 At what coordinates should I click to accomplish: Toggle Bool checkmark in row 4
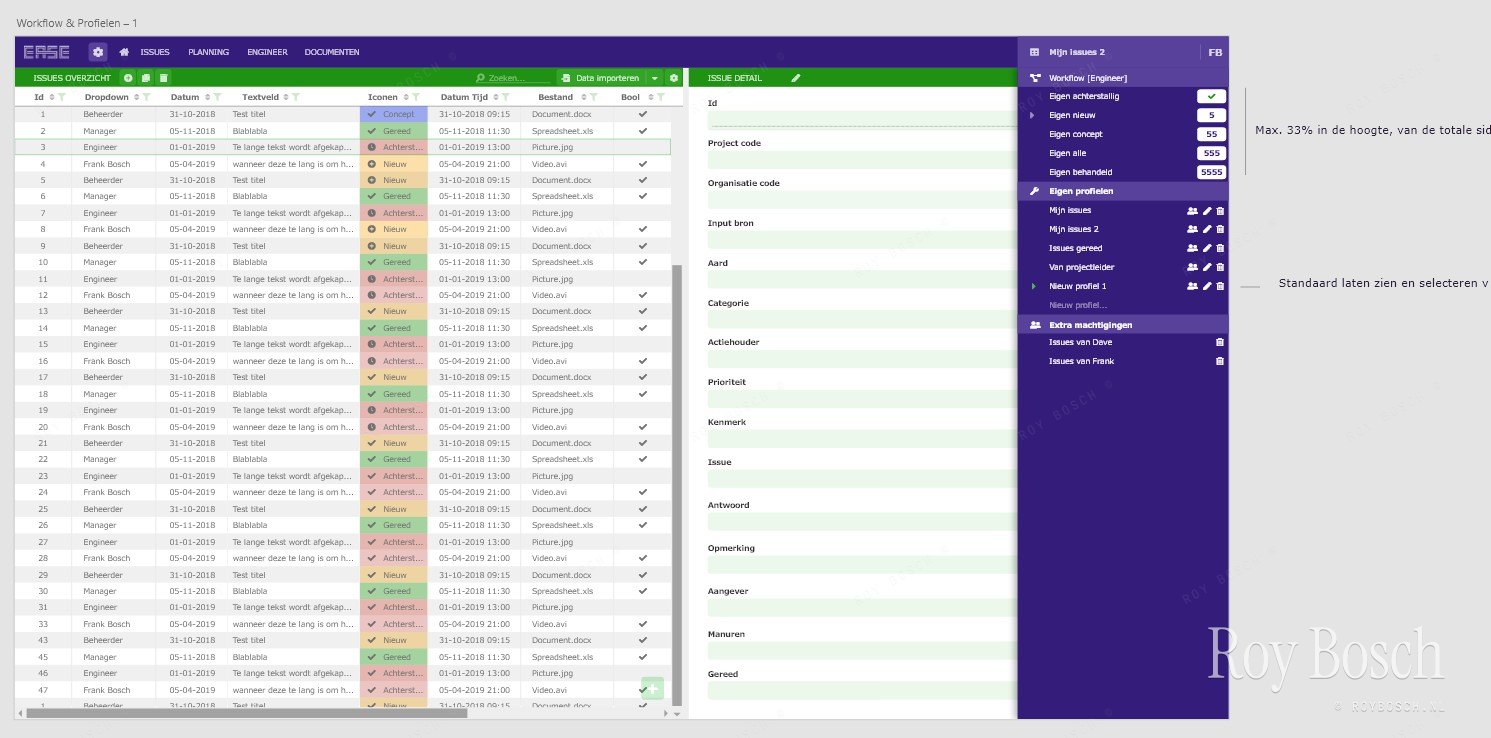643,163
